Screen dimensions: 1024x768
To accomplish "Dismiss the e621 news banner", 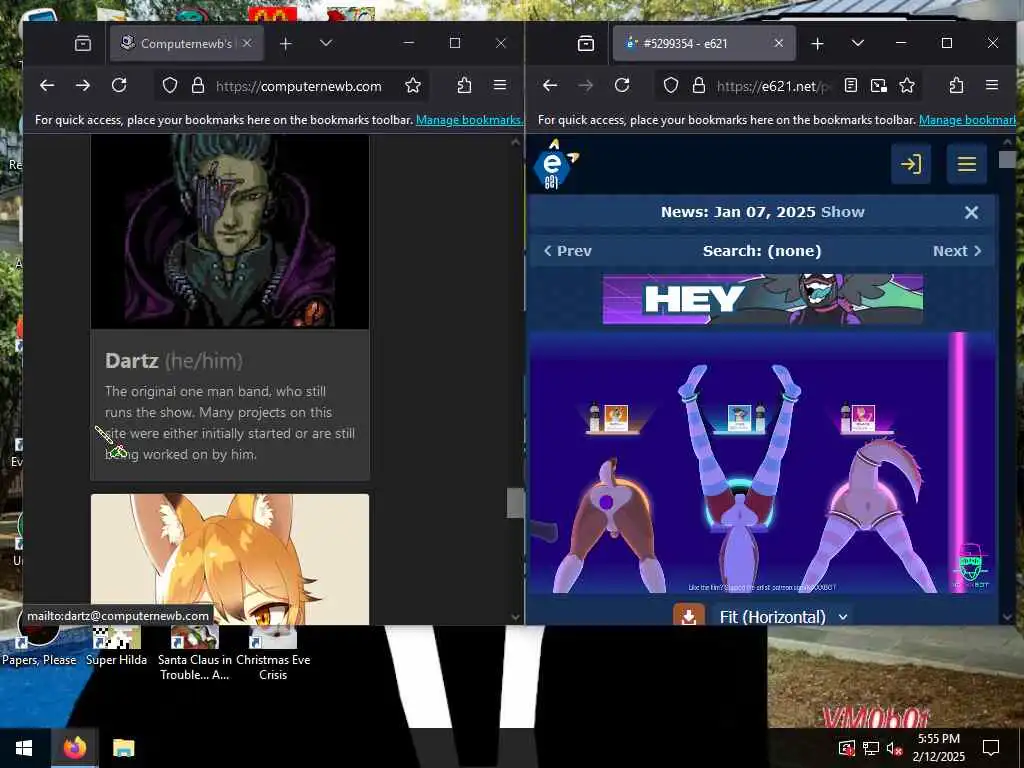I will tap(971, 212).
